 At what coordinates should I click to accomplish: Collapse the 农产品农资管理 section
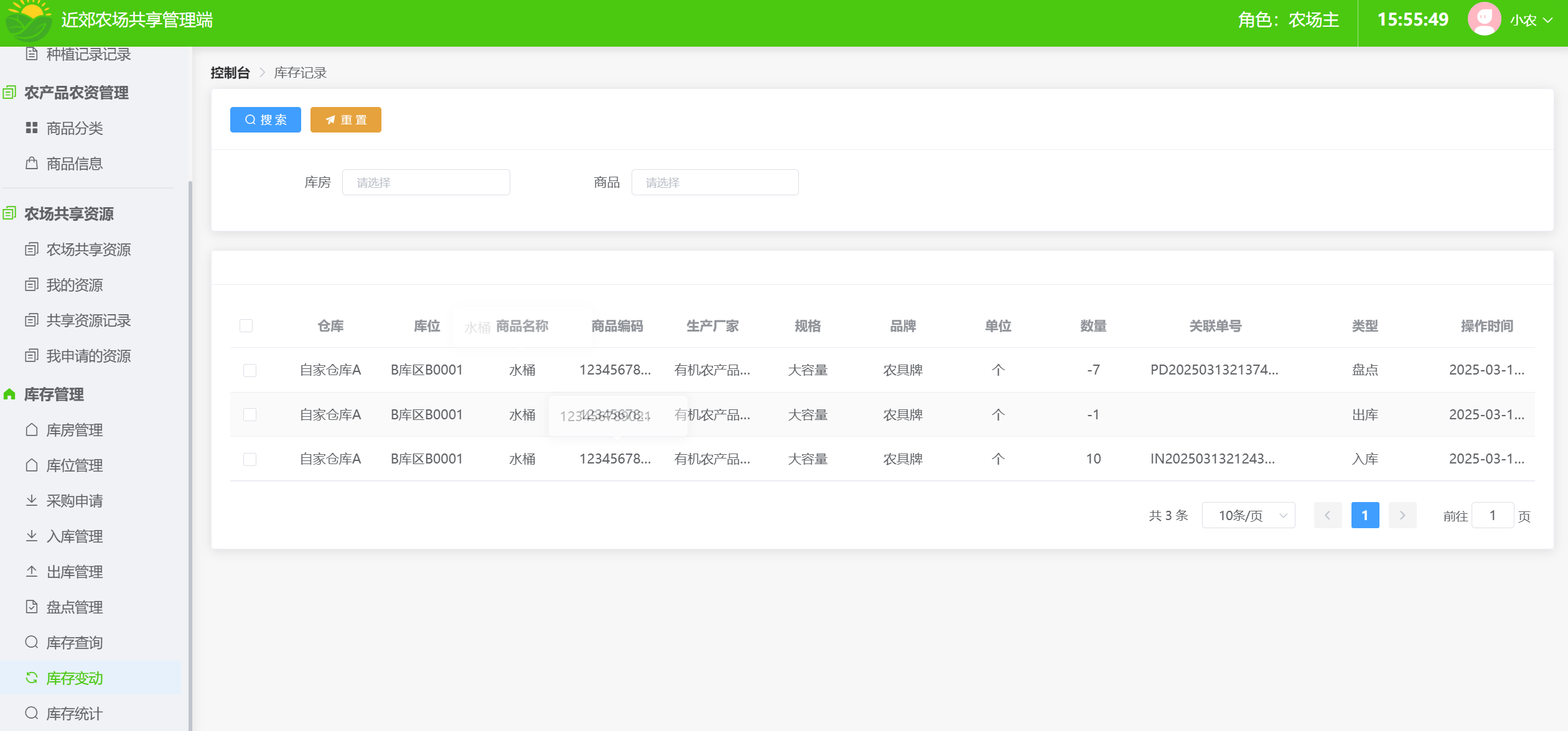point(76,93)
